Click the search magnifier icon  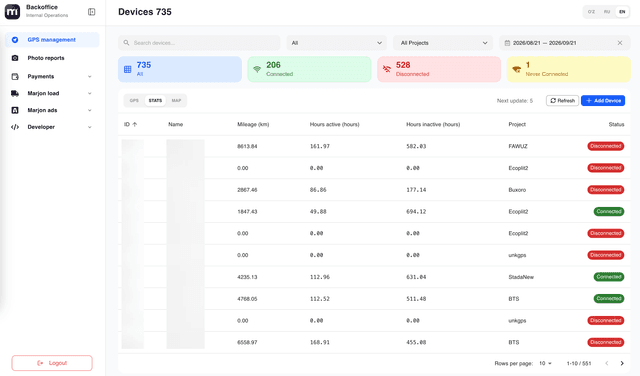127,43
